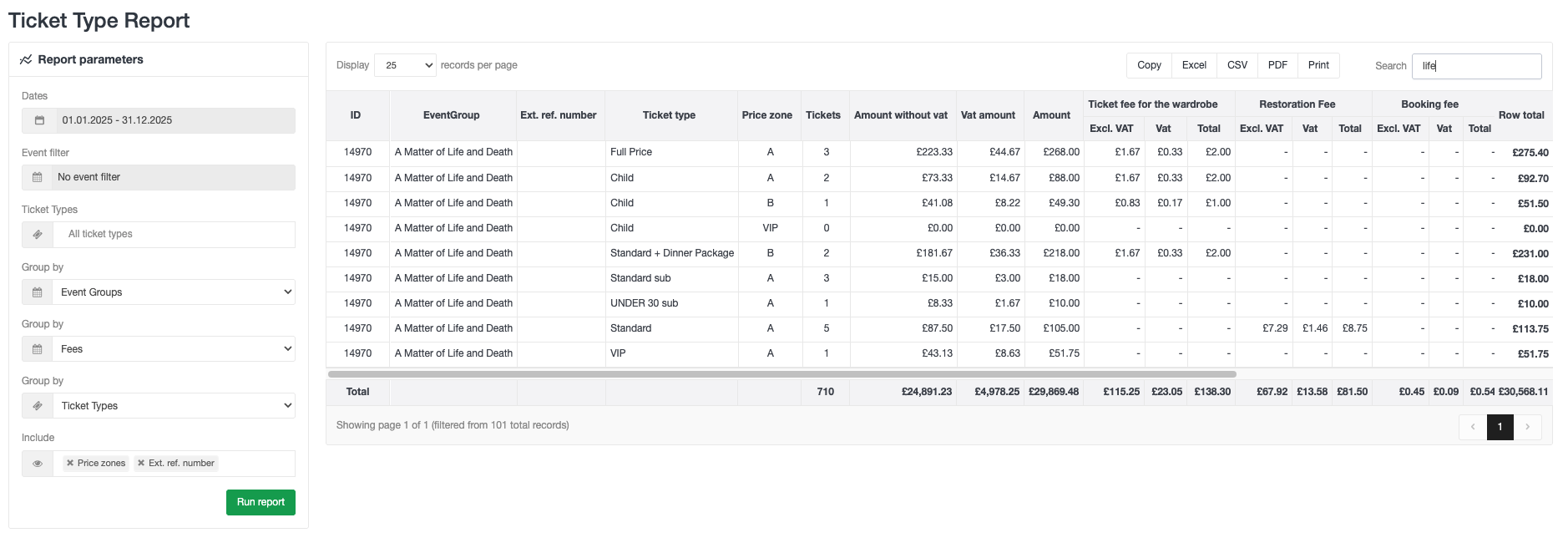Click the horizontal table scrollbar
Screen dimensions: 1568x543
pyautogui.click(x=781, y=374)
